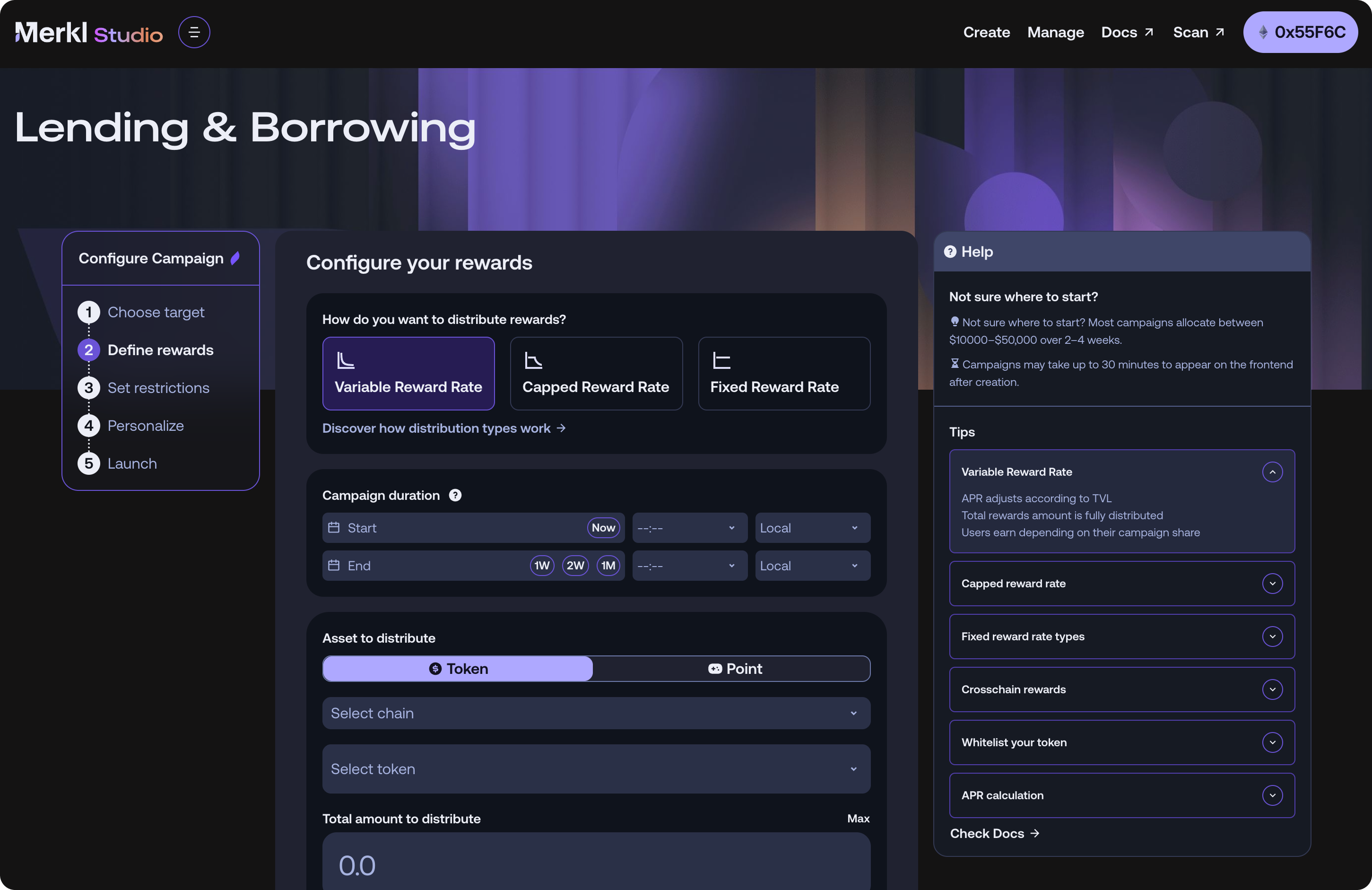Click the Help panel question mark icon
The height and width of the screenshot is (890, 1372).
(x=951, y=252)
